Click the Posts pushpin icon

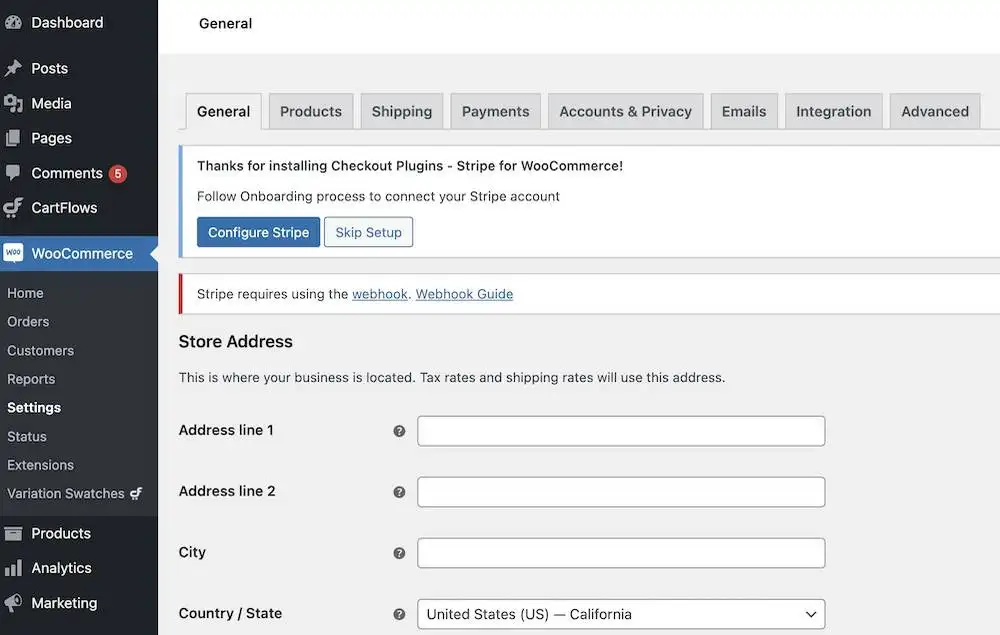click(13, 68)
